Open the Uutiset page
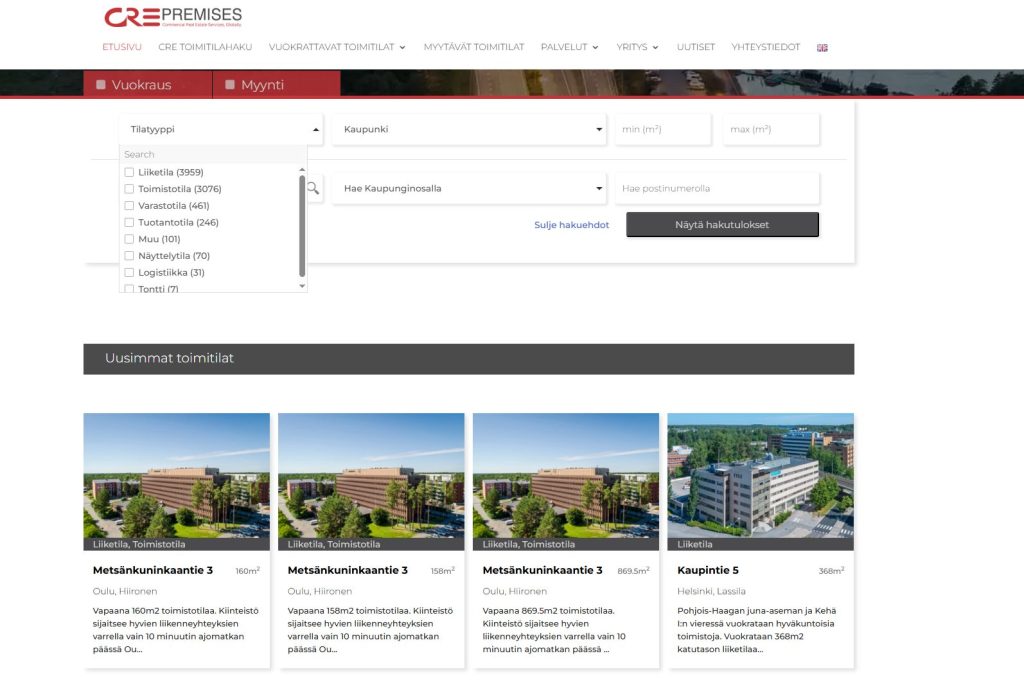 pyautogui.click(x=696, y=47)
